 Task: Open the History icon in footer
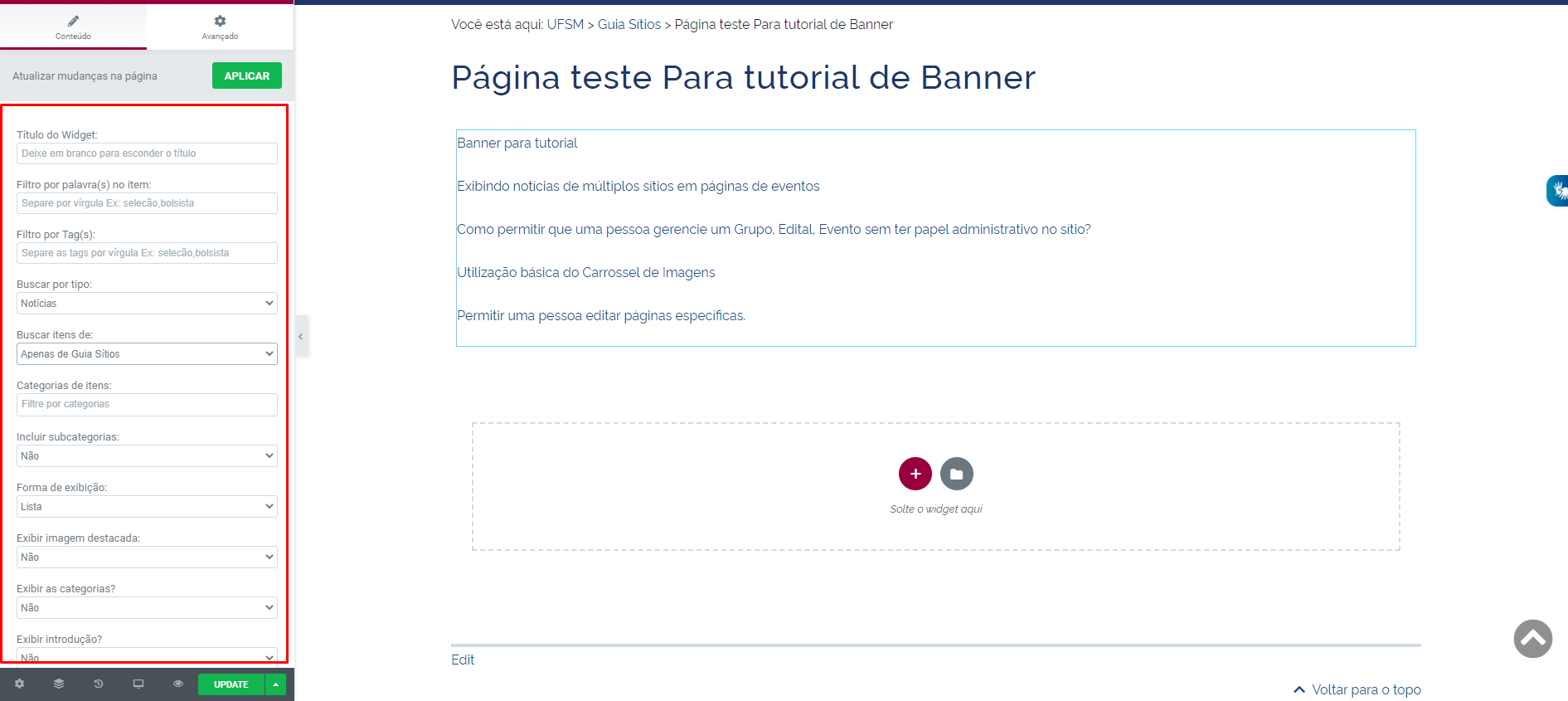coord(99,684)
